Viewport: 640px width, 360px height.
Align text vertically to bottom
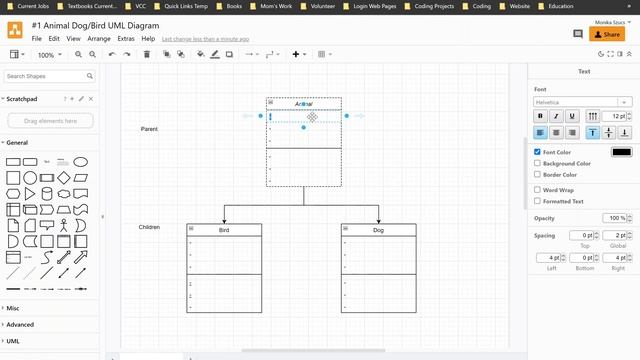(624, 132)
